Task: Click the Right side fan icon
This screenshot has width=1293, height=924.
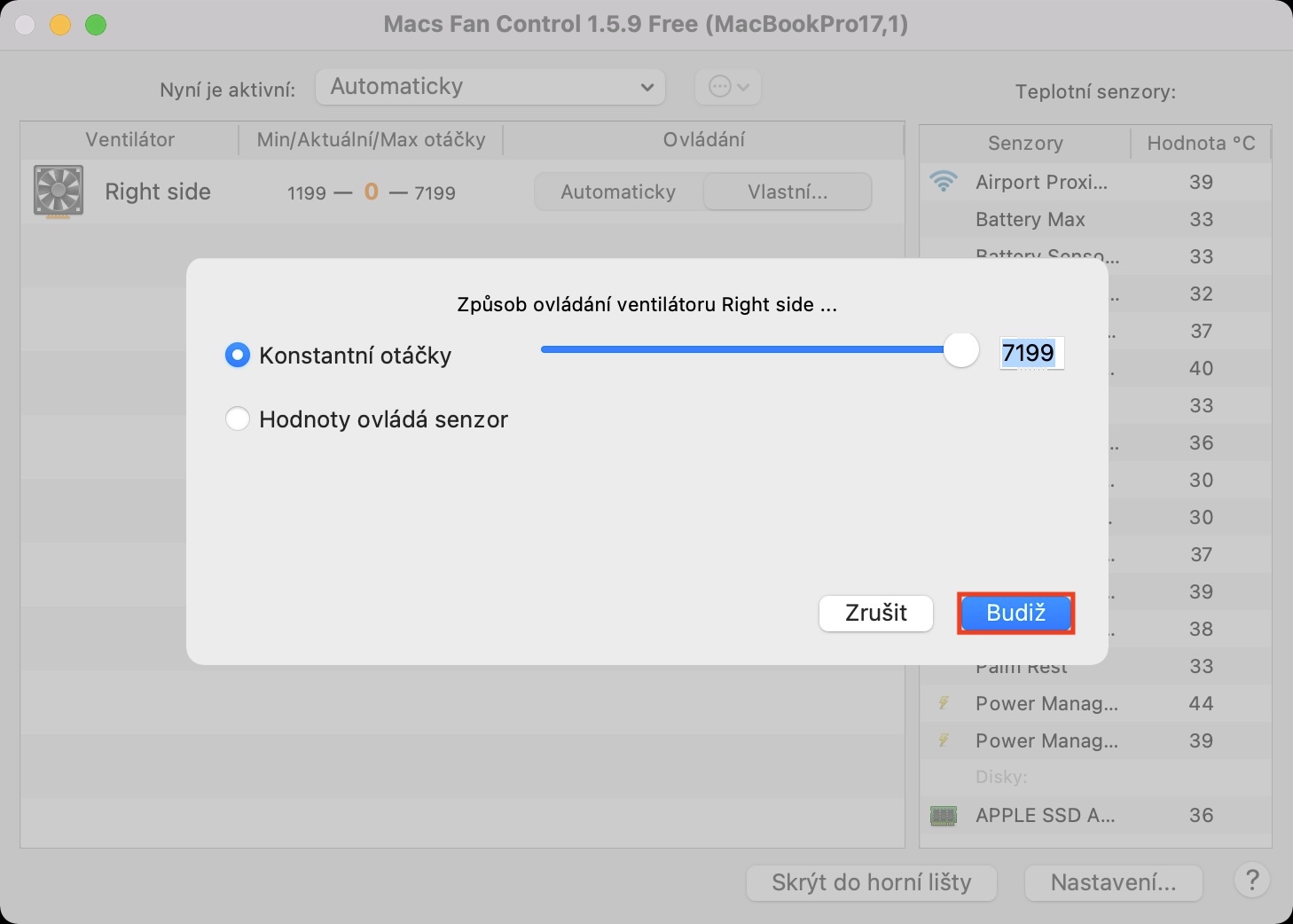Action: [59, 191]
